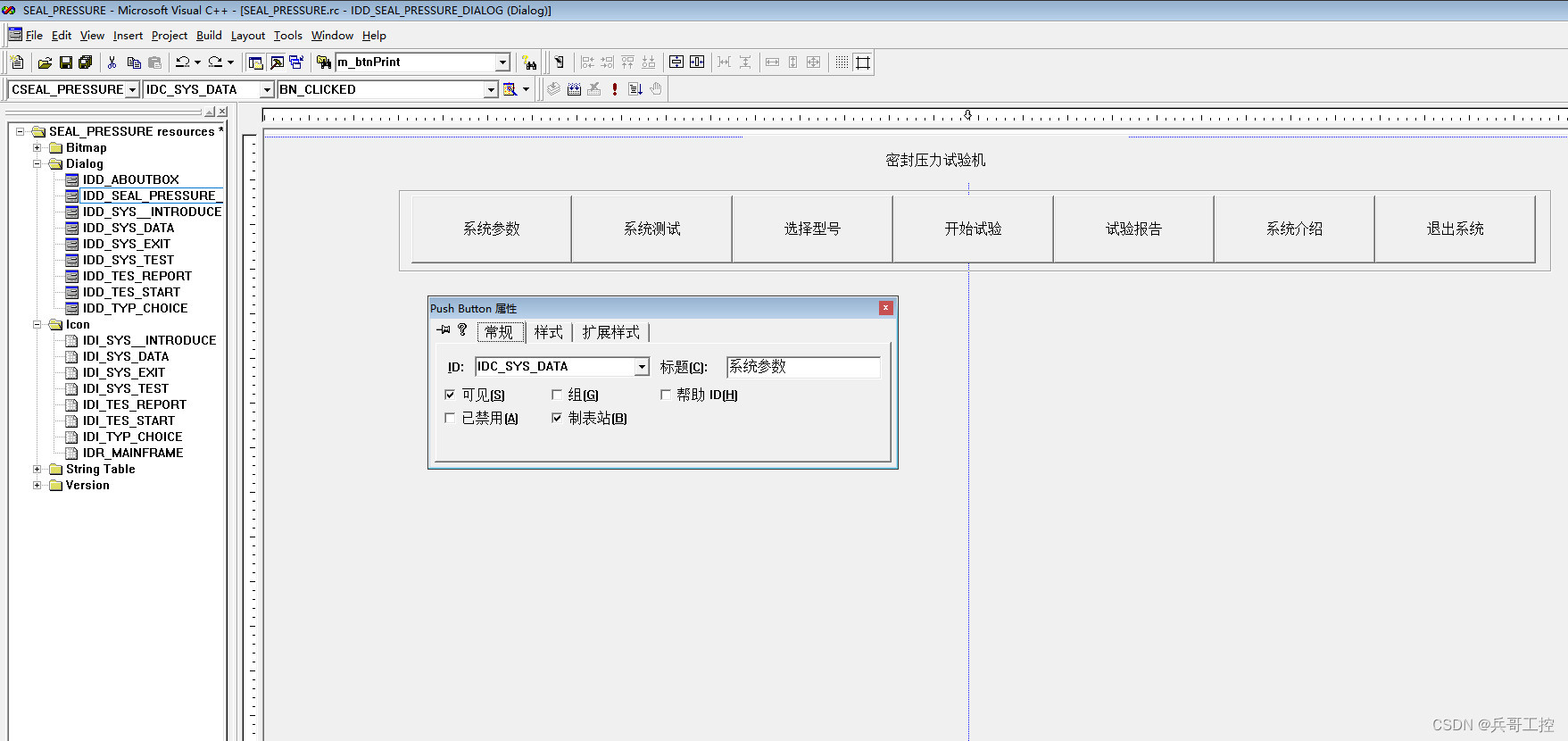Click the Save All toolbar icon
The image size is (1568, 741).
[86, 62]
